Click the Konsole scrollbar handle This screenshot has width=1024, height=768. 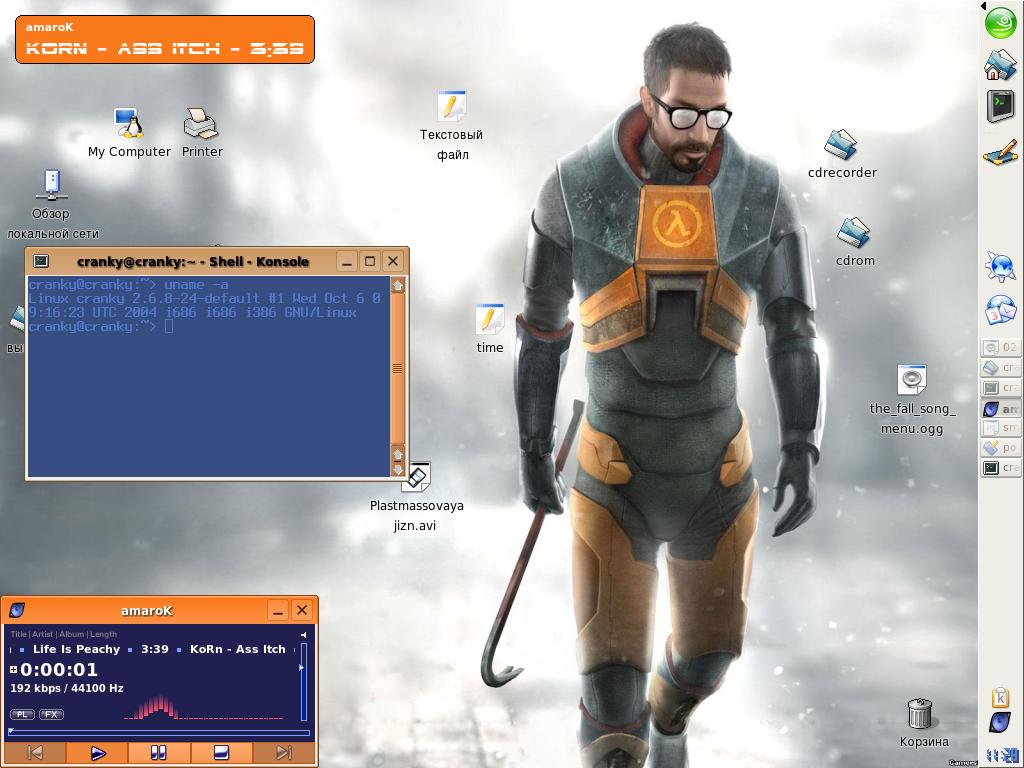click(398, 368)
